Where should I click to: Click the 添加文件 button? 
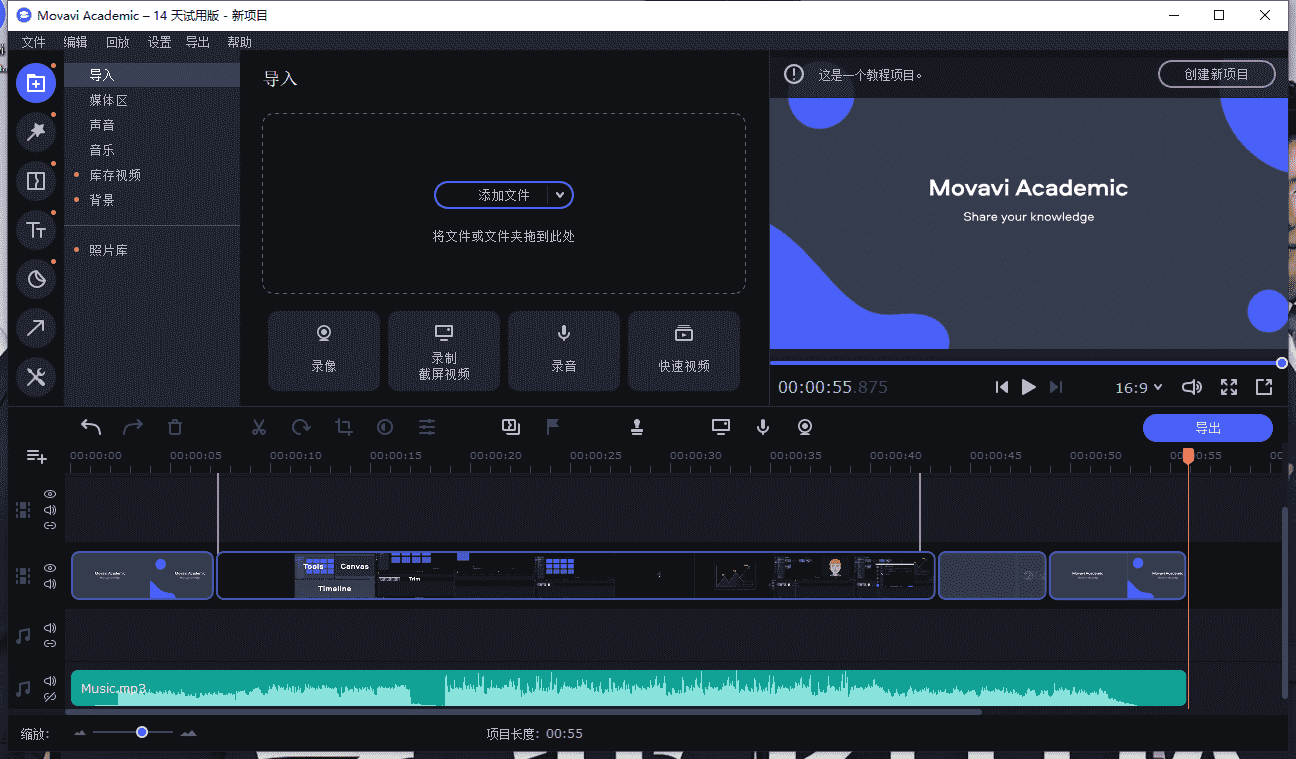pos(503,195)
